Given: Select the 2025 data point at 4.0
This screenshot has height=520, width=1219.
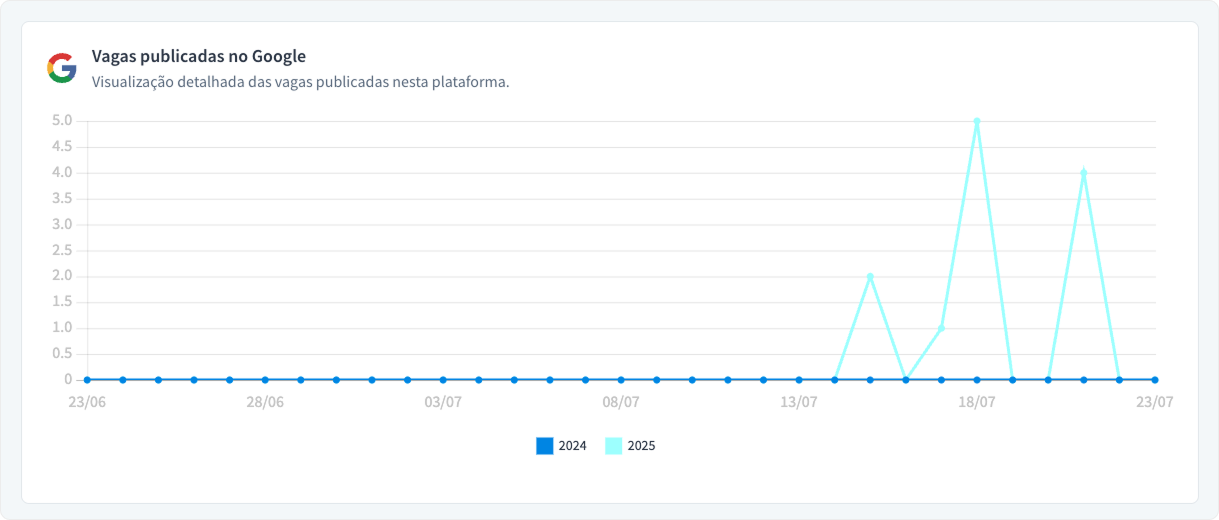Looking at the screenshot, I should (1083, 172).
